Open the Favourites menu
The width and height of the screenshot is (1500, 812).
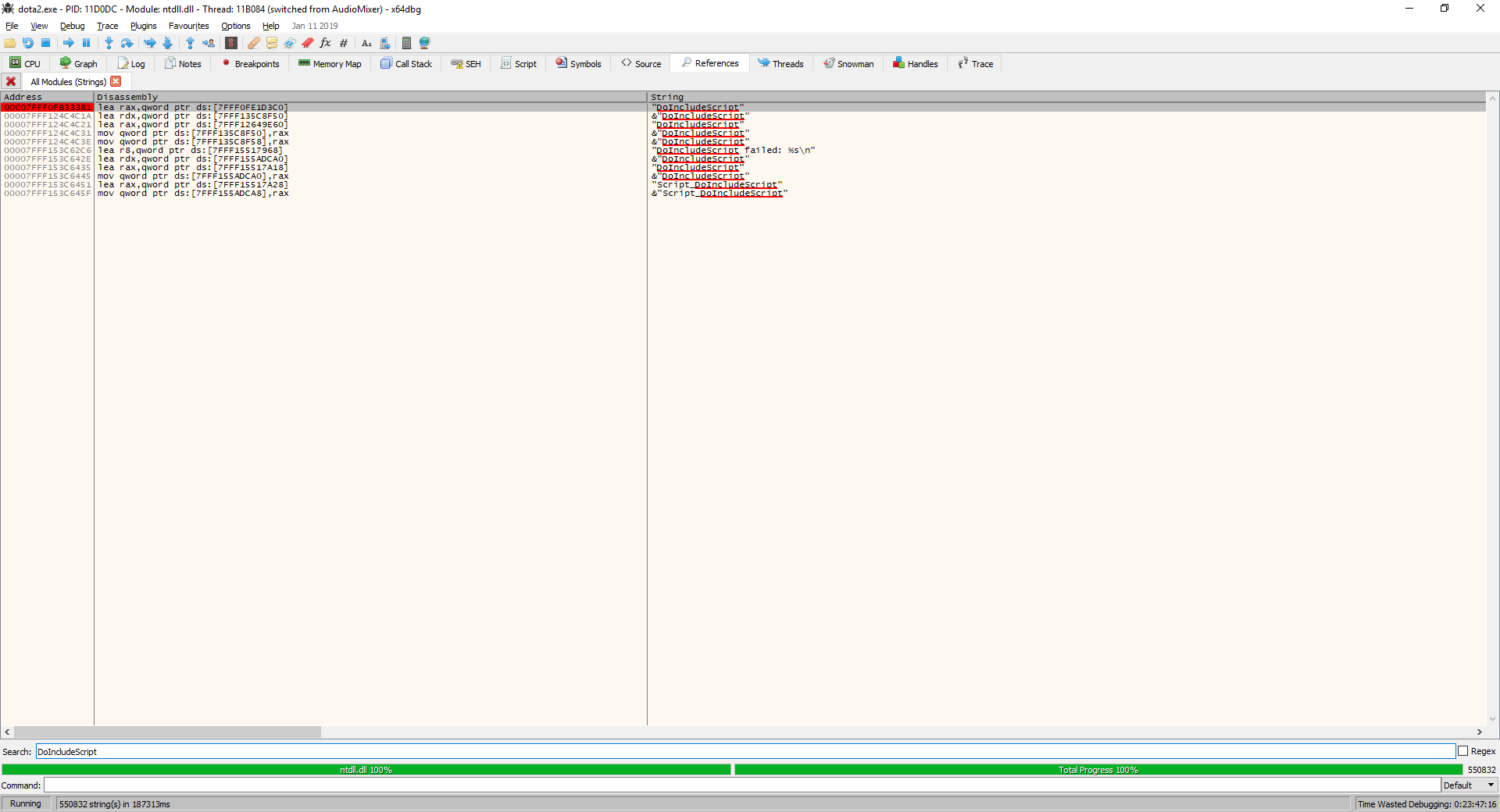click(x=188, y=26)
